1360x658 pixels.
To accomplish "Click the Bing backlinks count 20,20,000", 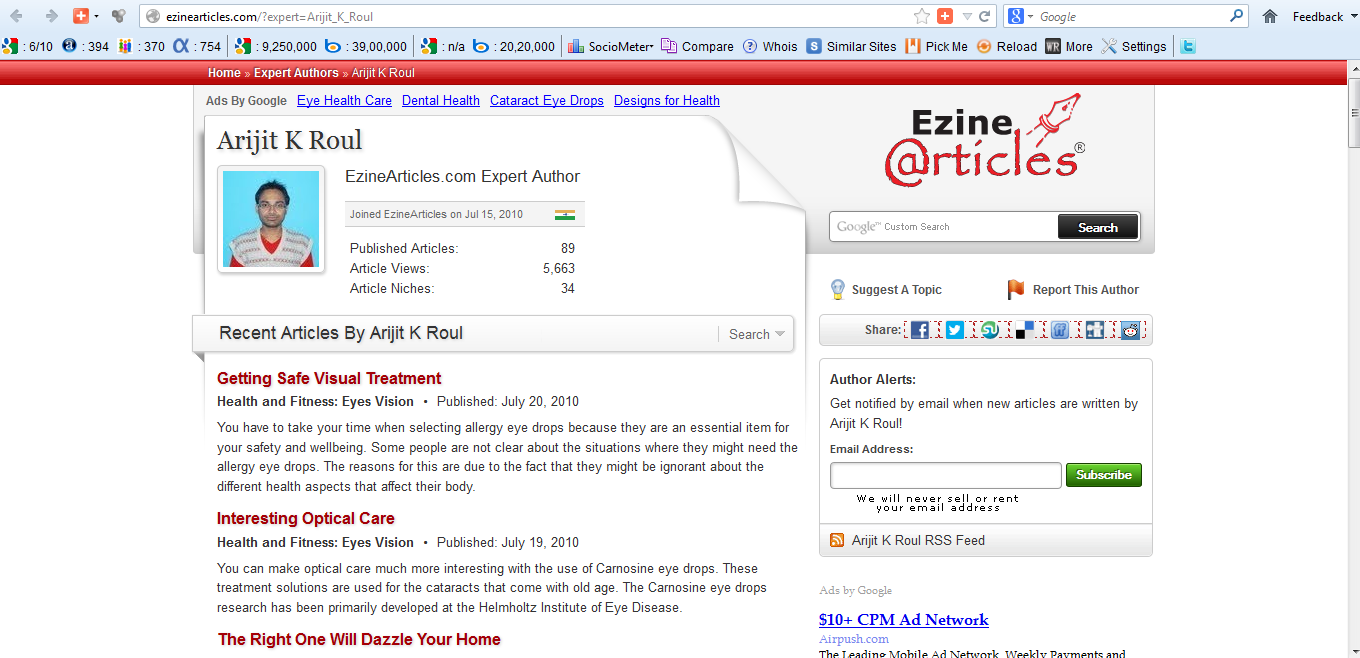I will tap(515, 46).
